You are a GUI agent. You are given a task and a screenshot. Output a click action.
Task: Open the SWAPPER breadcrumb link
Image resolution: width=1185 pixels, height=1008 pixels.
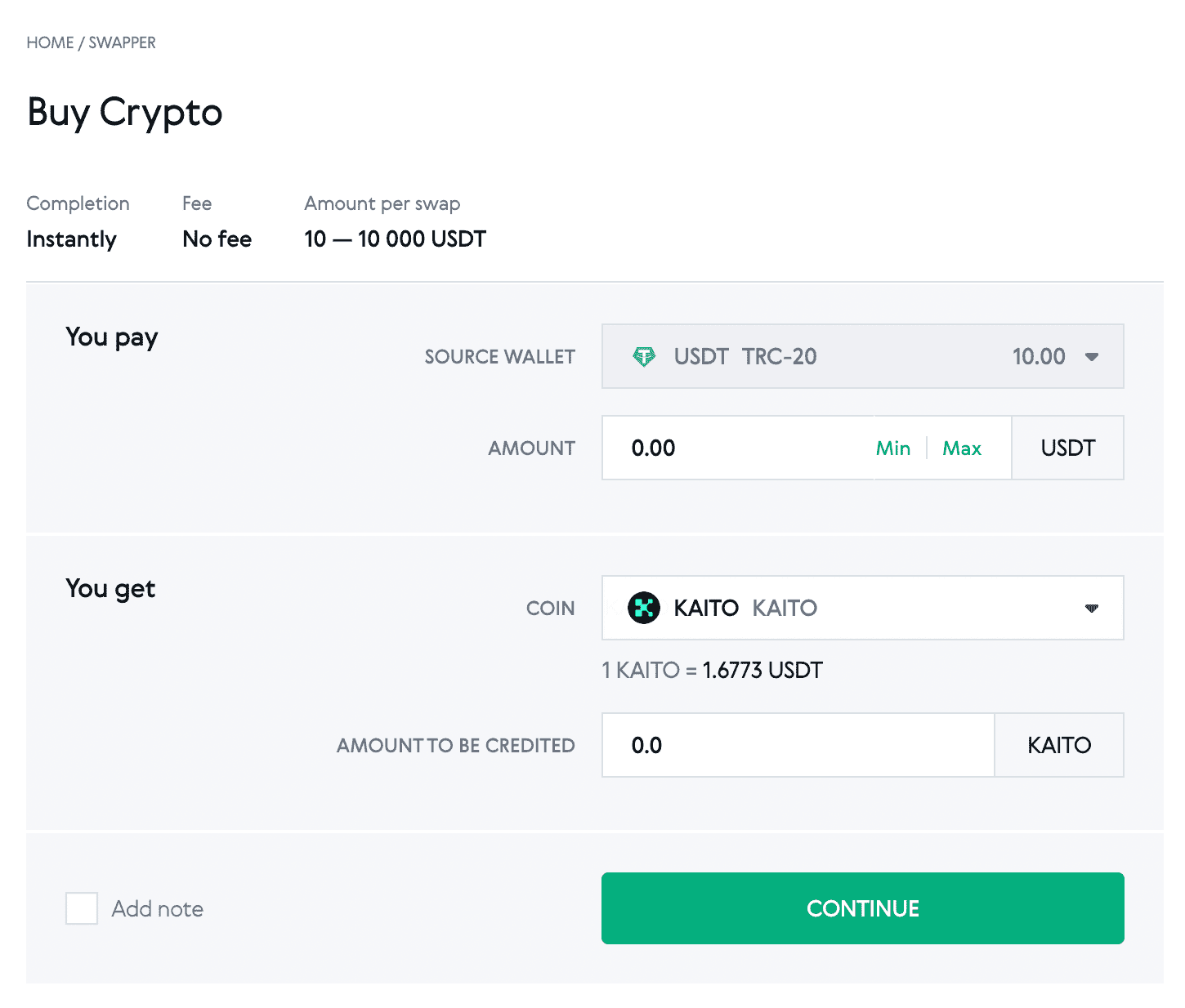123,42
